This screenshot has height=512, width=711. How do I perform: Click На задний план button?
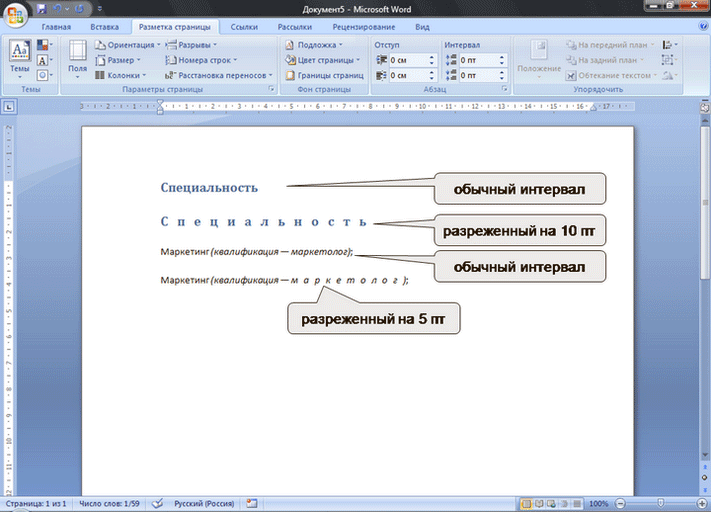(x=605, y=60)
